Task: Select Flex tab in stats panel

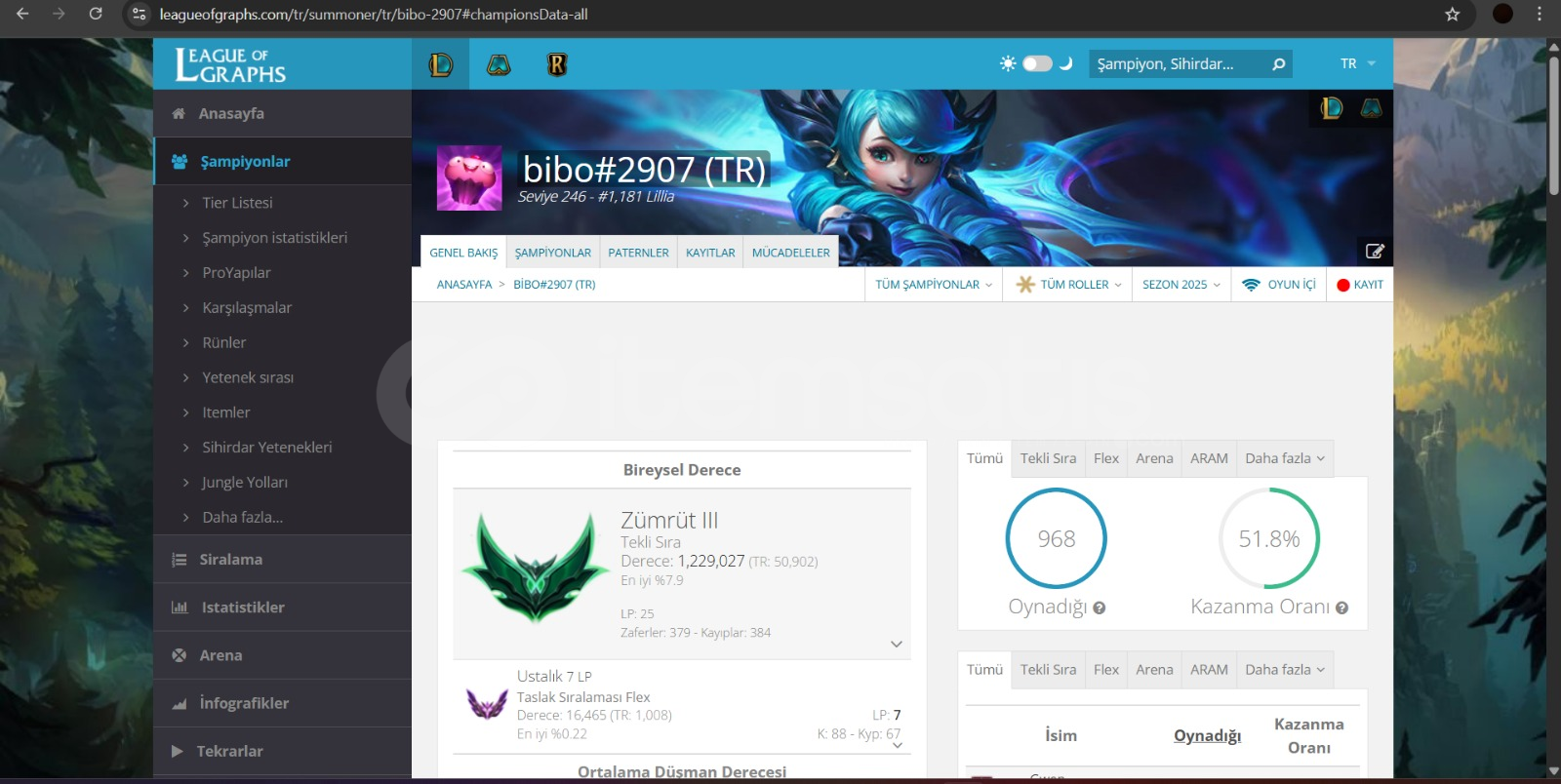Action: [1106, 458]
